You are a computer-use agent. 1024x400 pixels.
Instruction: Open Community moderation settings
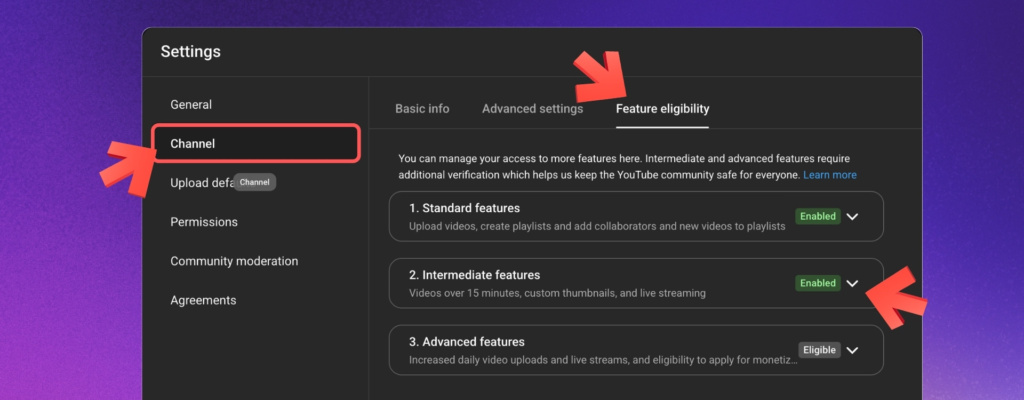[x=234, y=261]
